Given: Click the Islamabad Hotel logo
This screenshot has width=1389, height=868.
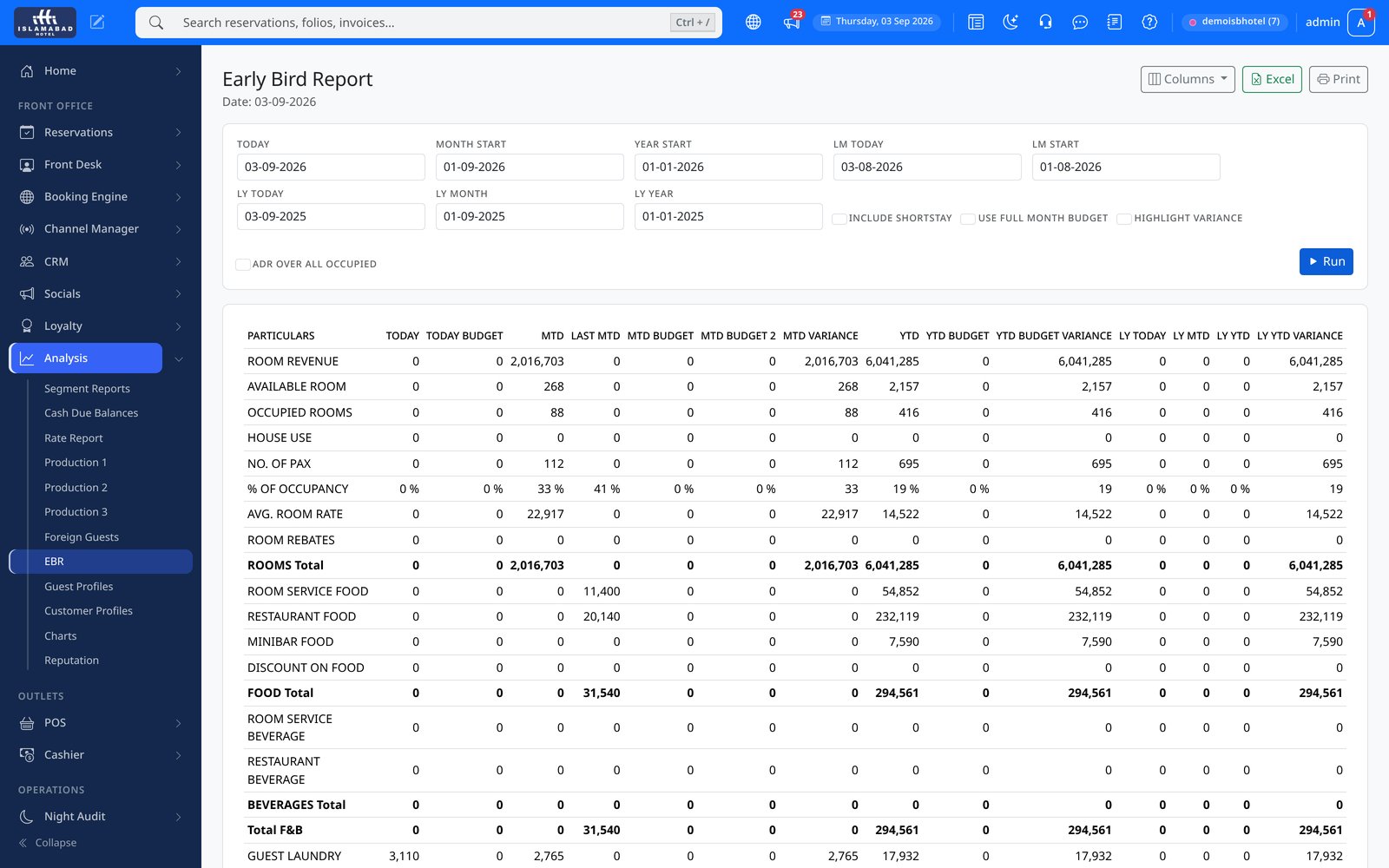Looking at the screenshot, I should 45,23.
